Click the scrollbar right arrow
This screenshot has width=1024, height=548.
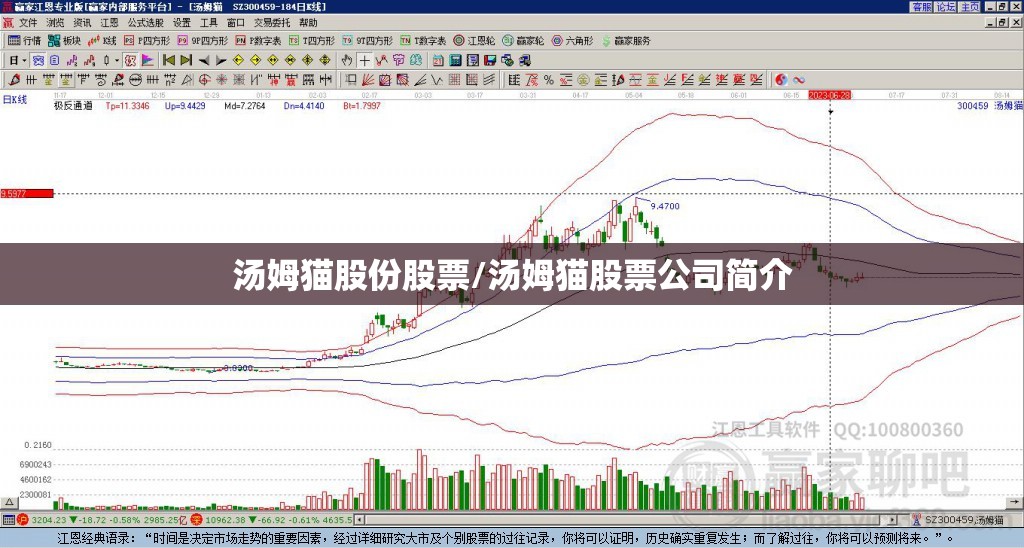893,520
